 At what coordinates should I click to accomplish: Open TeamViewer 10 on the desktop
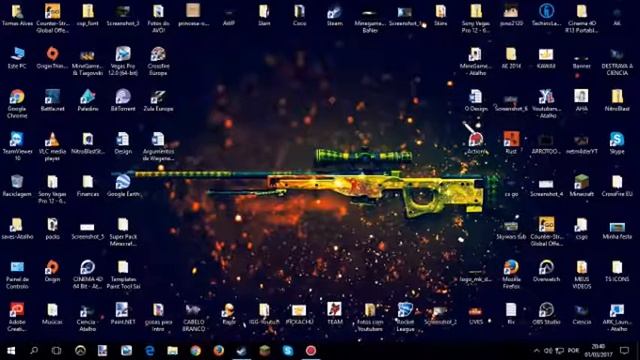tap(17, 147)
